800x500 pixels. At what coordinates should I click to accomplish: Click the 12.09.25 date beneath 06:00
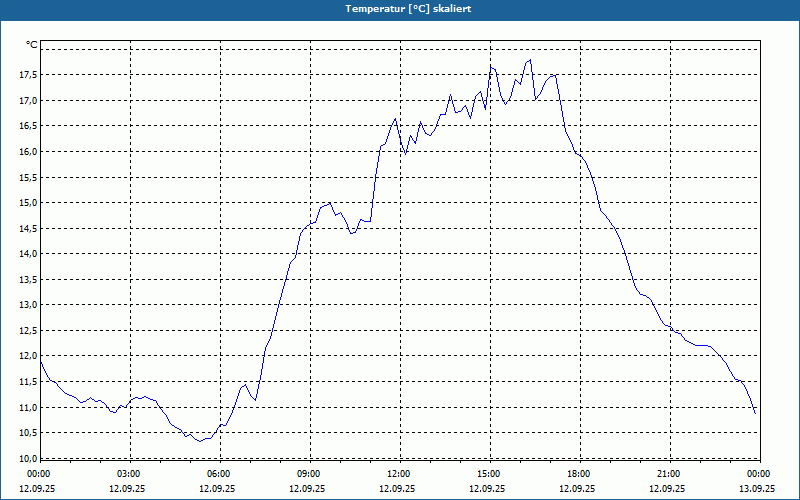pyautogui.click(x=217, y=488)
